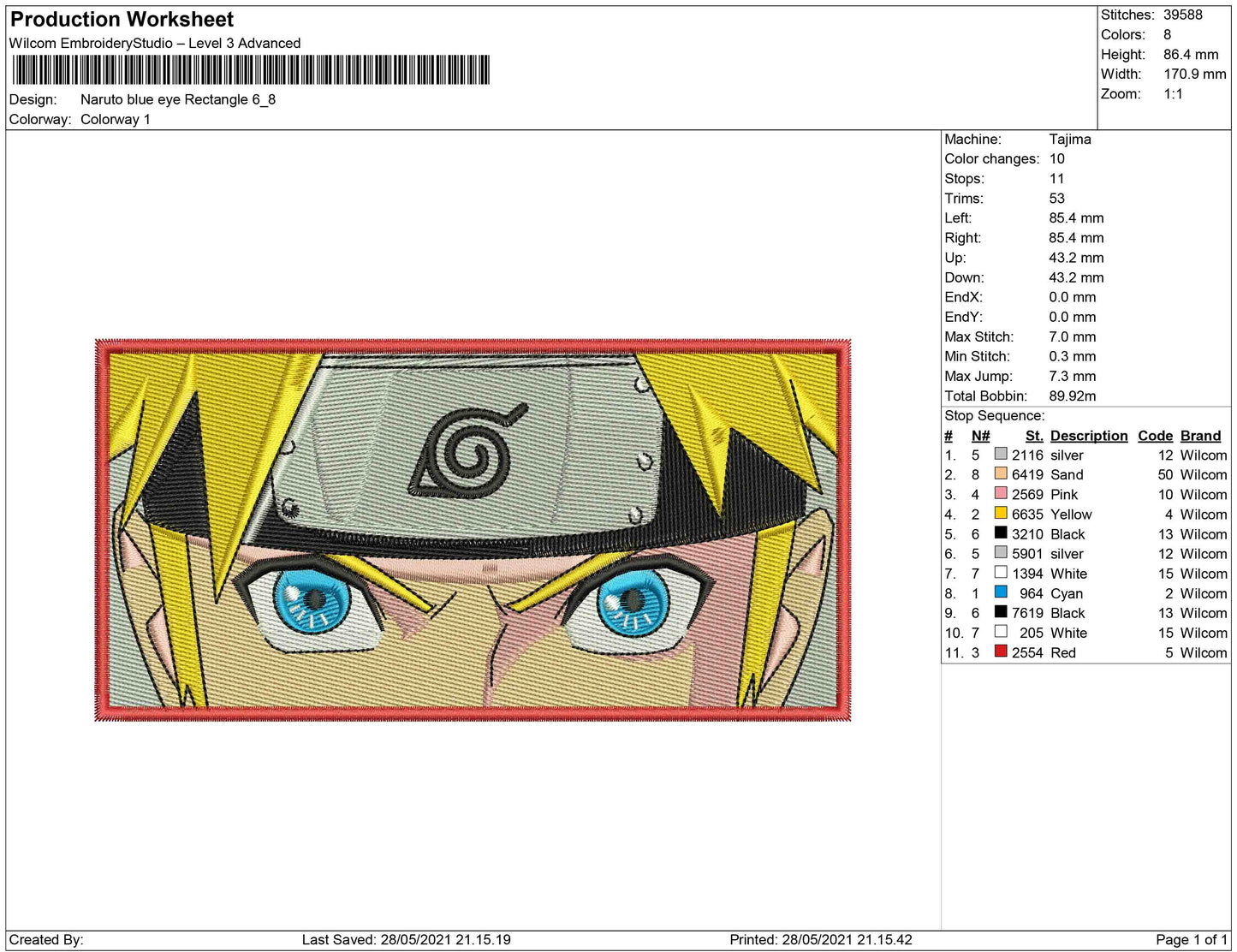The width and height of the screenshot is (1237, 952).
Task: Click the "Code" column header
Action: point(1156,436)
